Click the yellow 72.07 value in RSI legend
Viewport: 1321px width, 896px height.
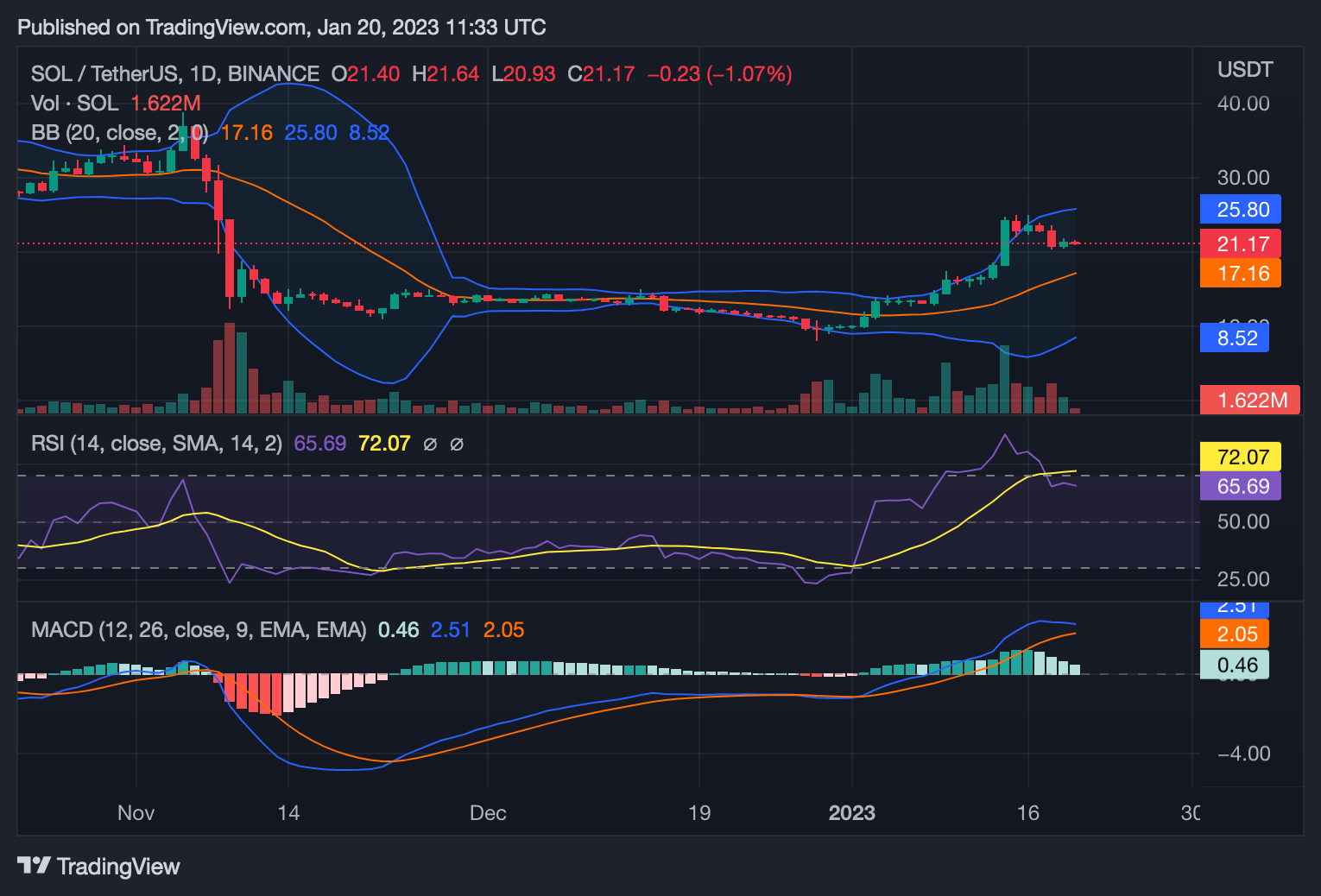pyautogui.click(x=384, y=444)
